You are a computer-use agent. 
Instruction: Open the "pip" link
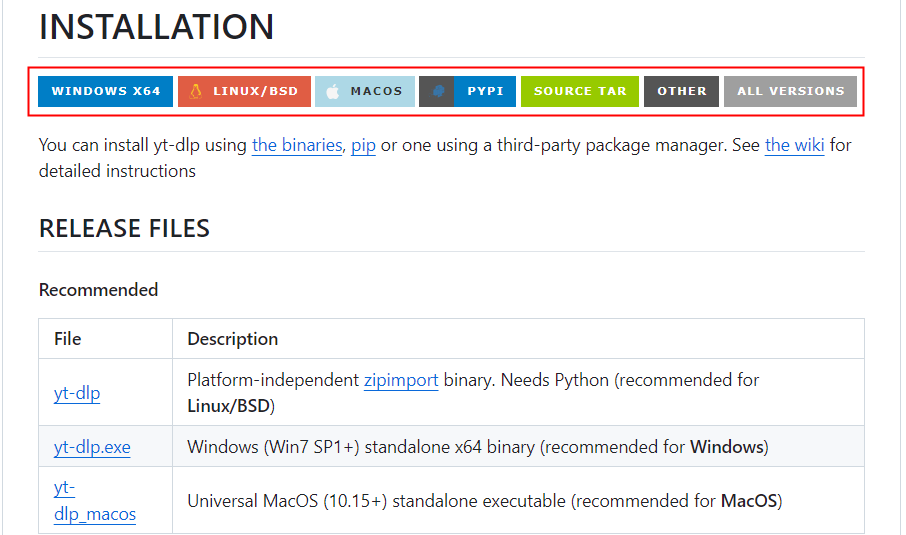point(363,145)
